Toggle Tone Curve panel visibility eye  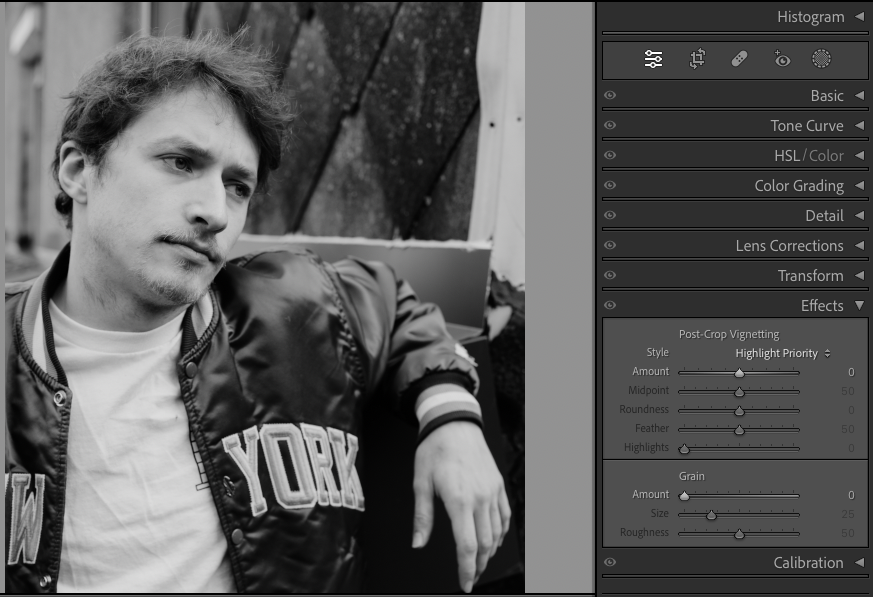(610, 126)
